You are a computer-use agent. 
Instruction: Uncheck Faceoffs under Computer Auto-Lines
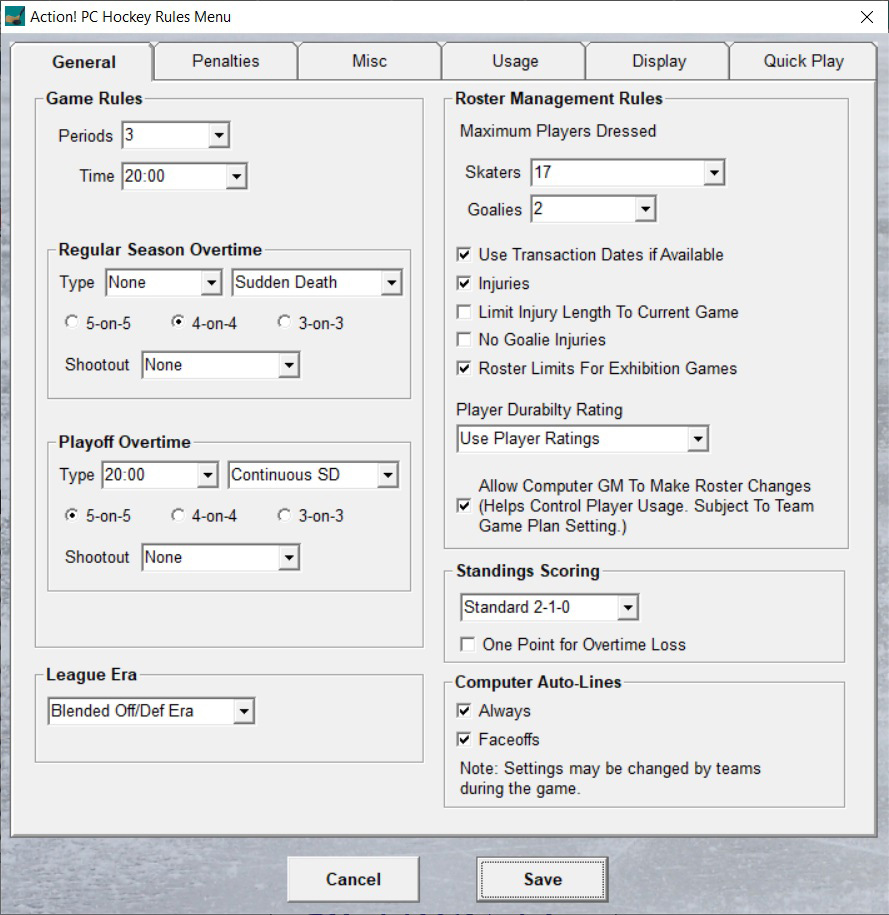[x=464, y=740]
